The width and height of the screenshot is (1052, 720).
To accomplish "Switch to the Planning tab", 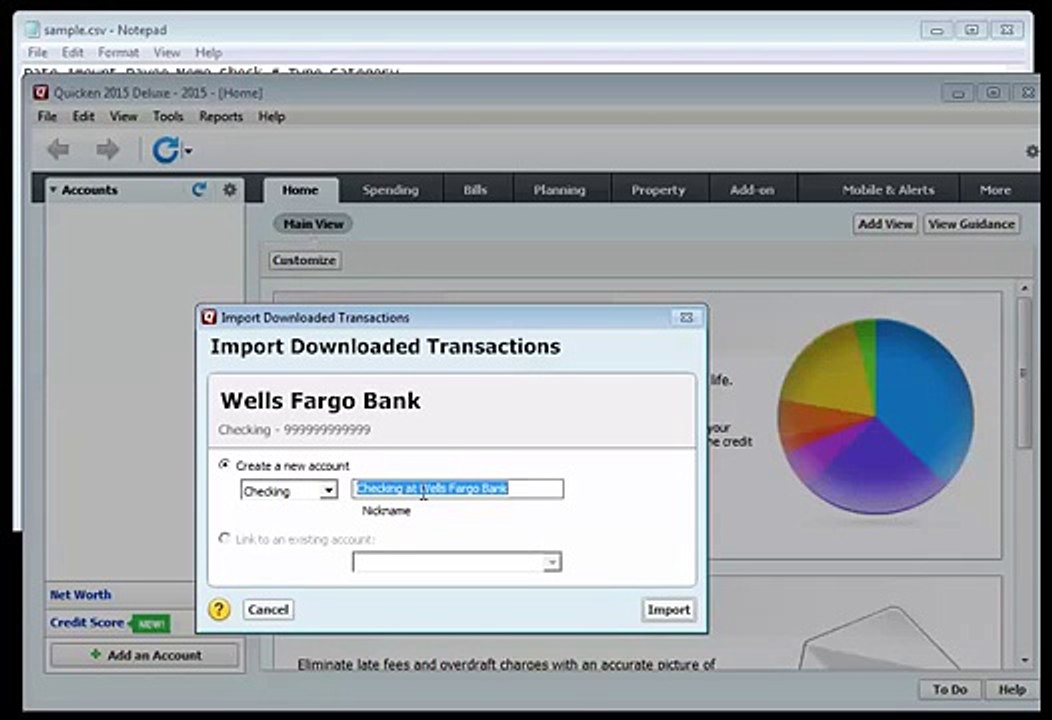I will (560, 190).
